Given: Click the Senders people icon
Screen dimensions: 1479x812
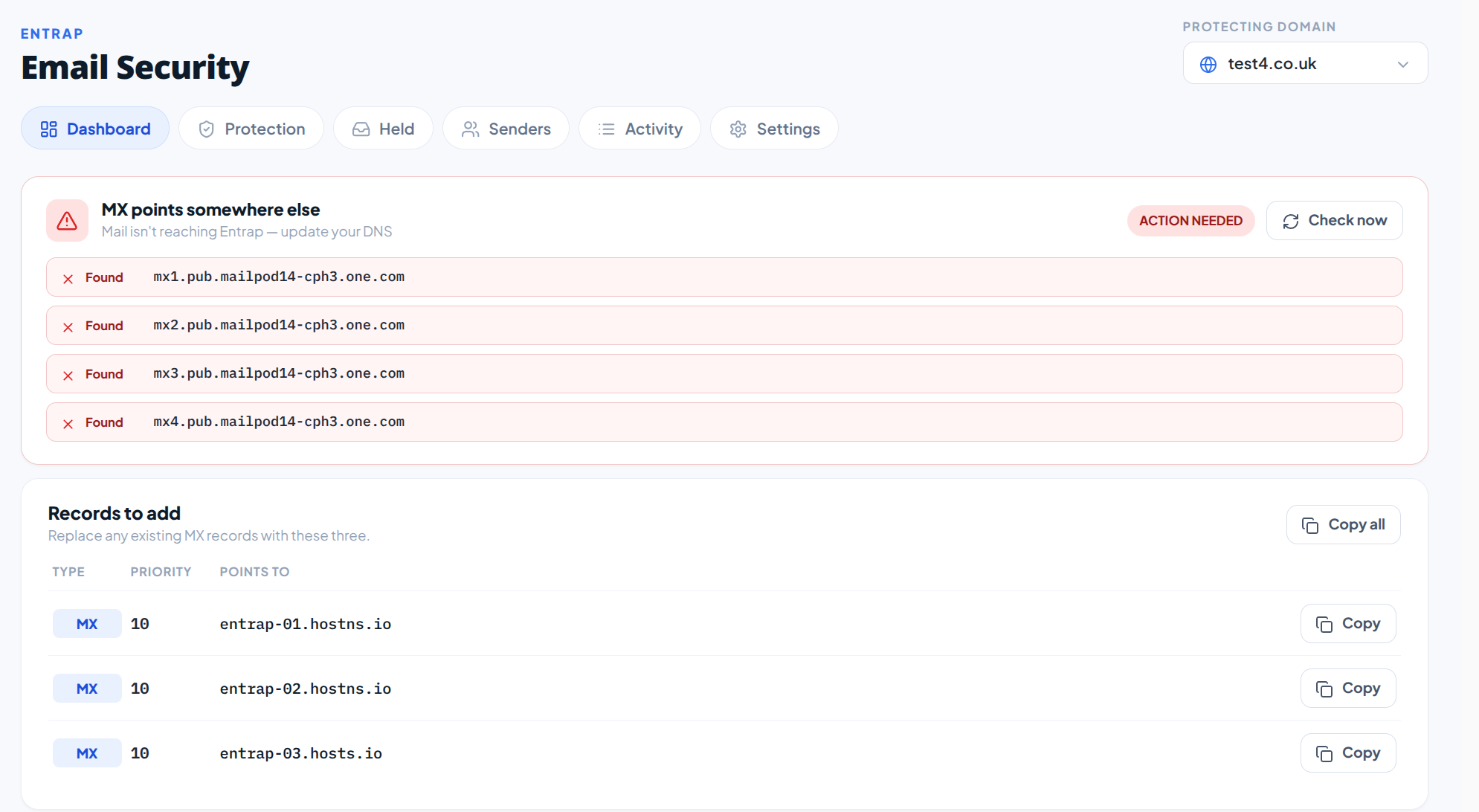Looking at the screenshot, I should (x=471, y=129).
